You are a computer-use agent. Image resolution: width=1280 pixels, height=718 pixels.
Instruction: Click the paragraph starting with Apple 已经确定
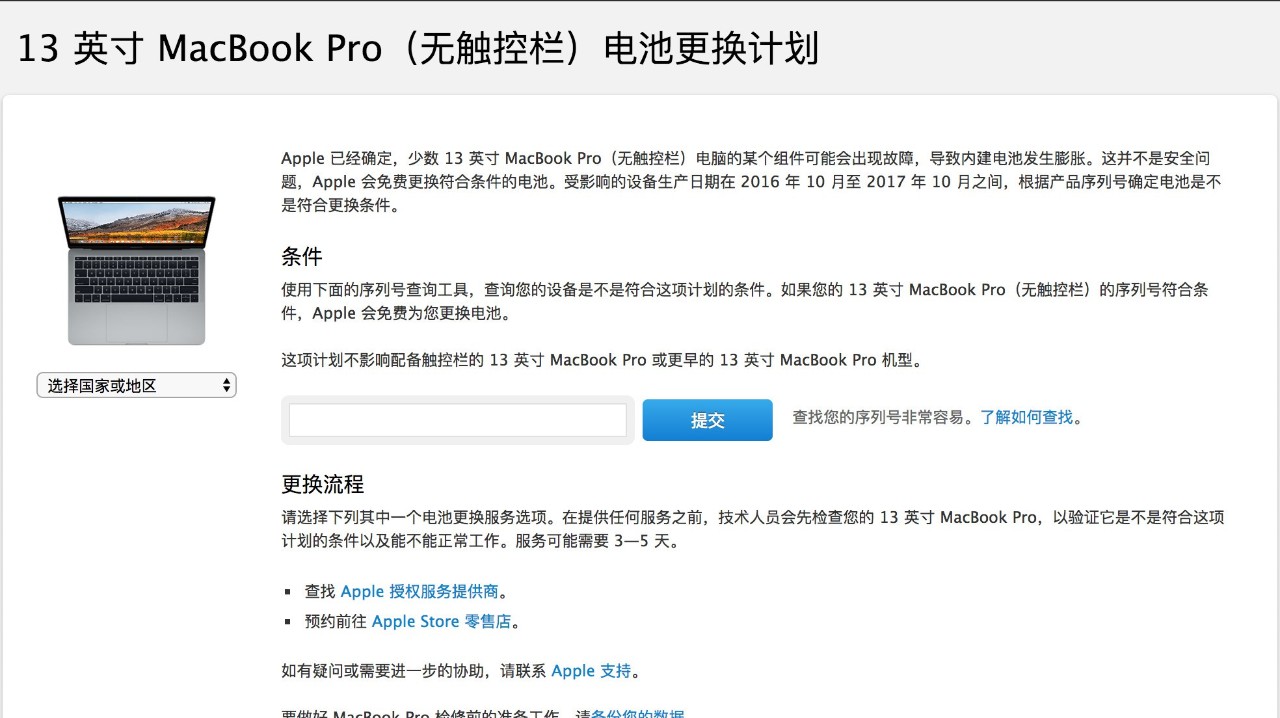click(x=751, y=182)
